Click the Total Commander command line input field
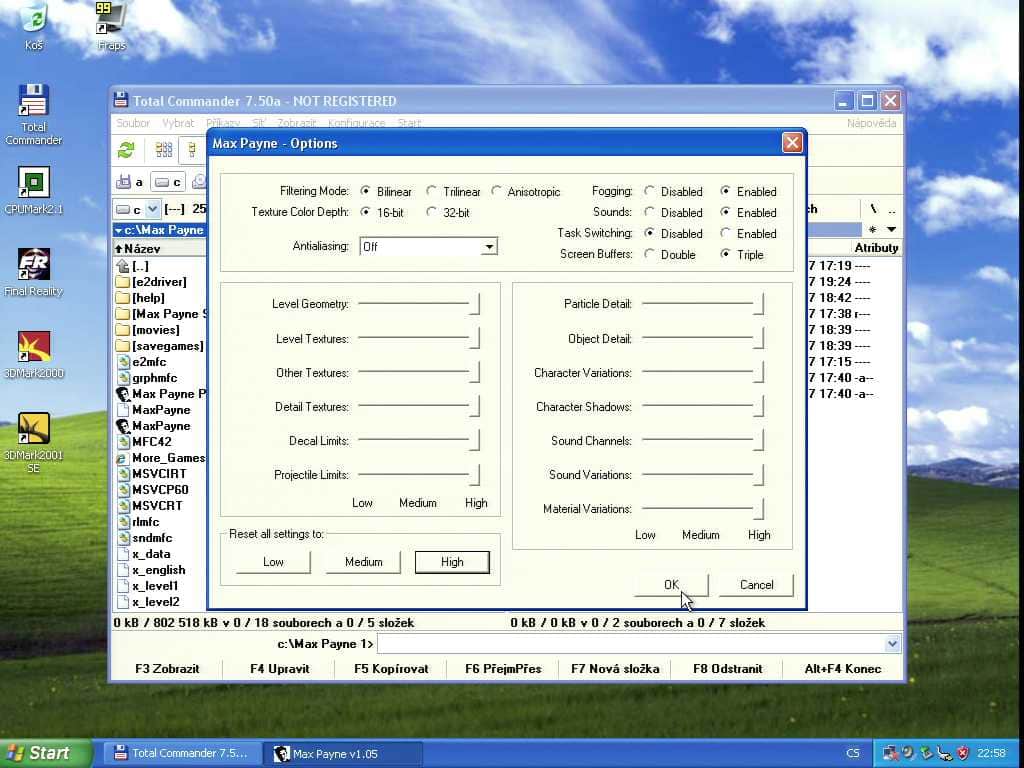 coord(632,644)
